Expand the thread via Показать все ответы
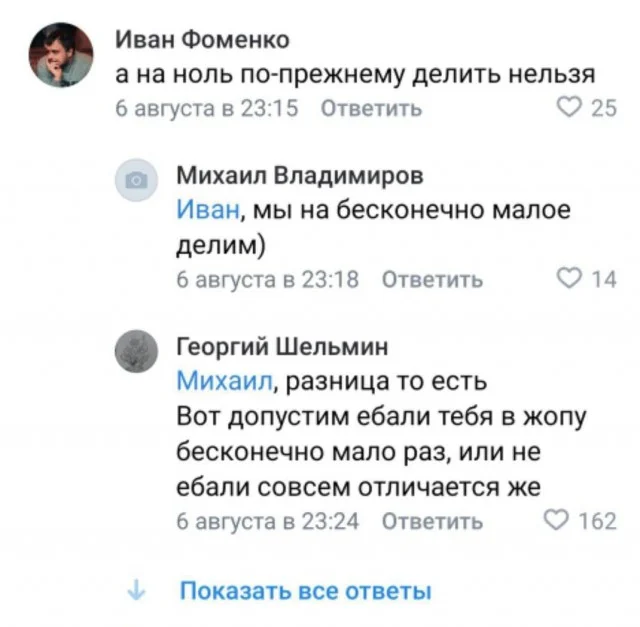 point(305,591)
